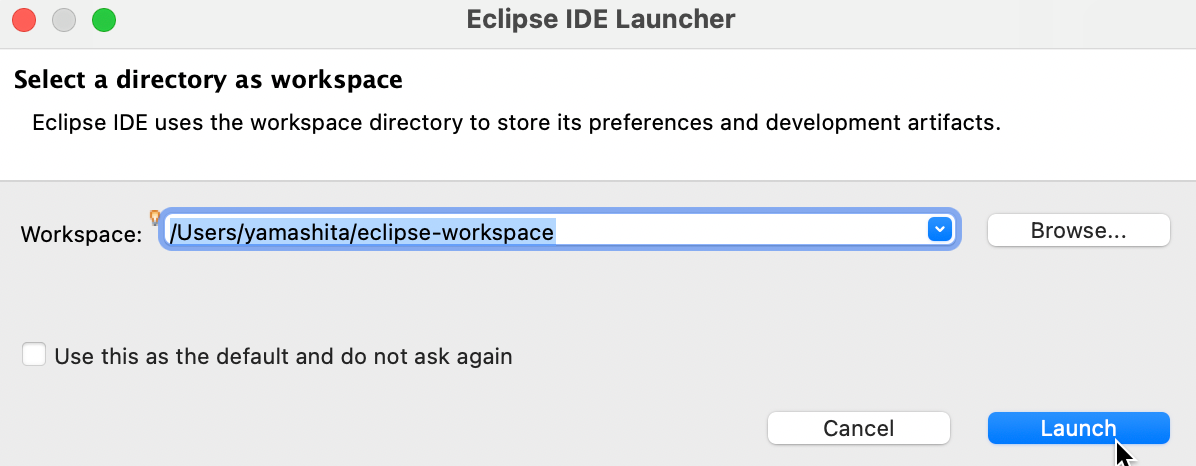Click the content assist lightbulb icon
The width and height of the screenshot is (1196, 466).
click(x=155, y=217)
